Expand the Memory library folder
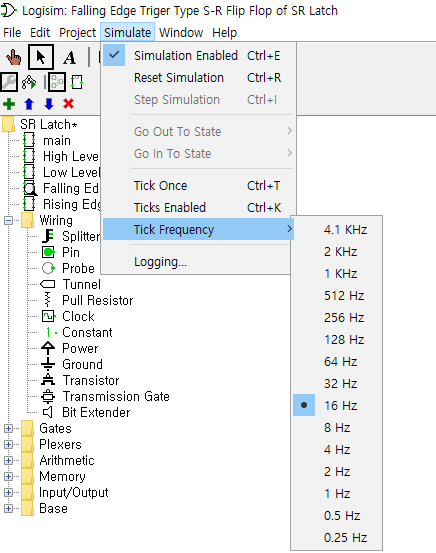 pyautogui.click(x=8, y=476)
